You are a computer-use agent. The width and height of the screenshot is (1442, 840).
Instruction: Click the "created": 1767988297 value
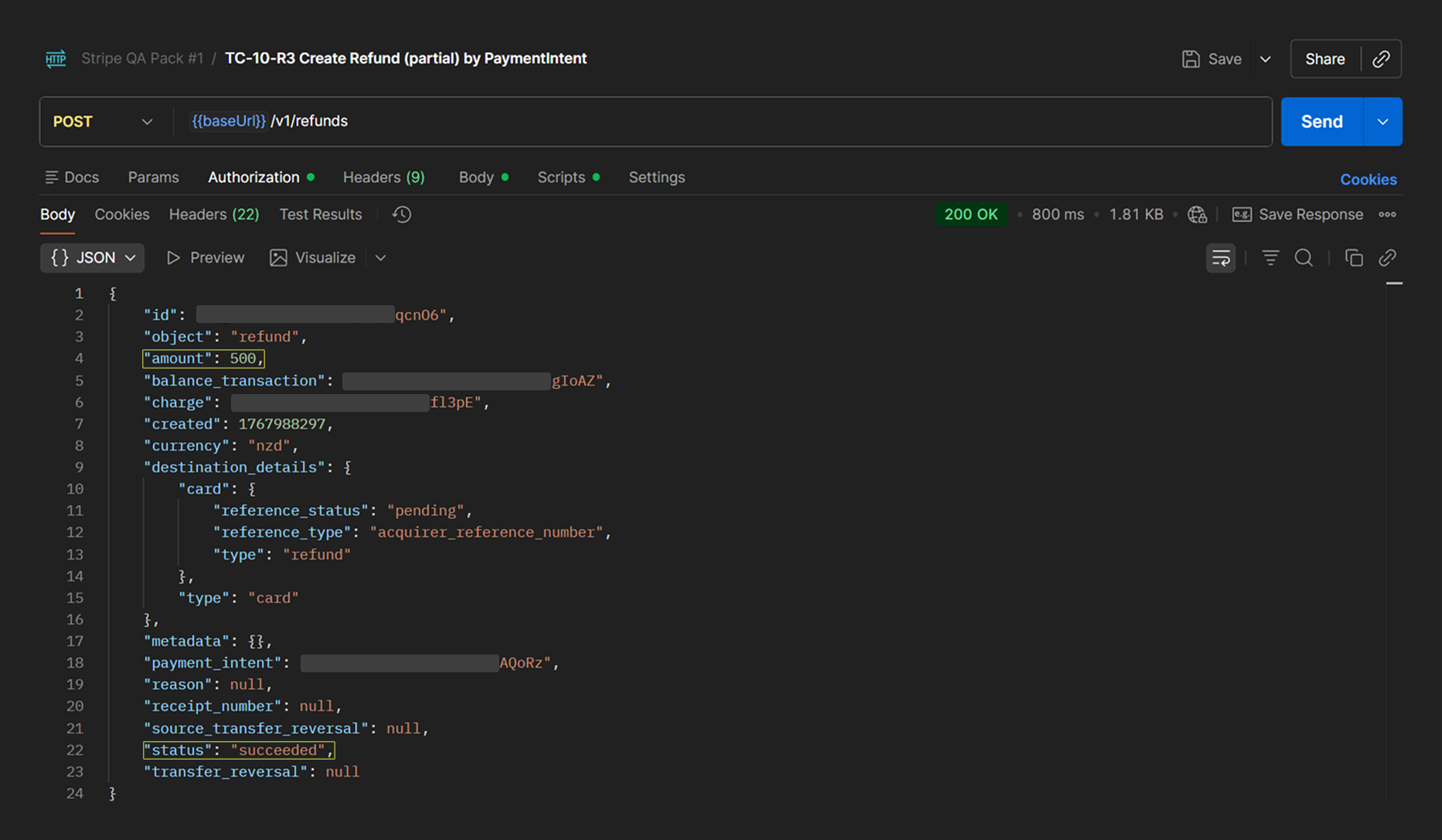tap(282, 424)
